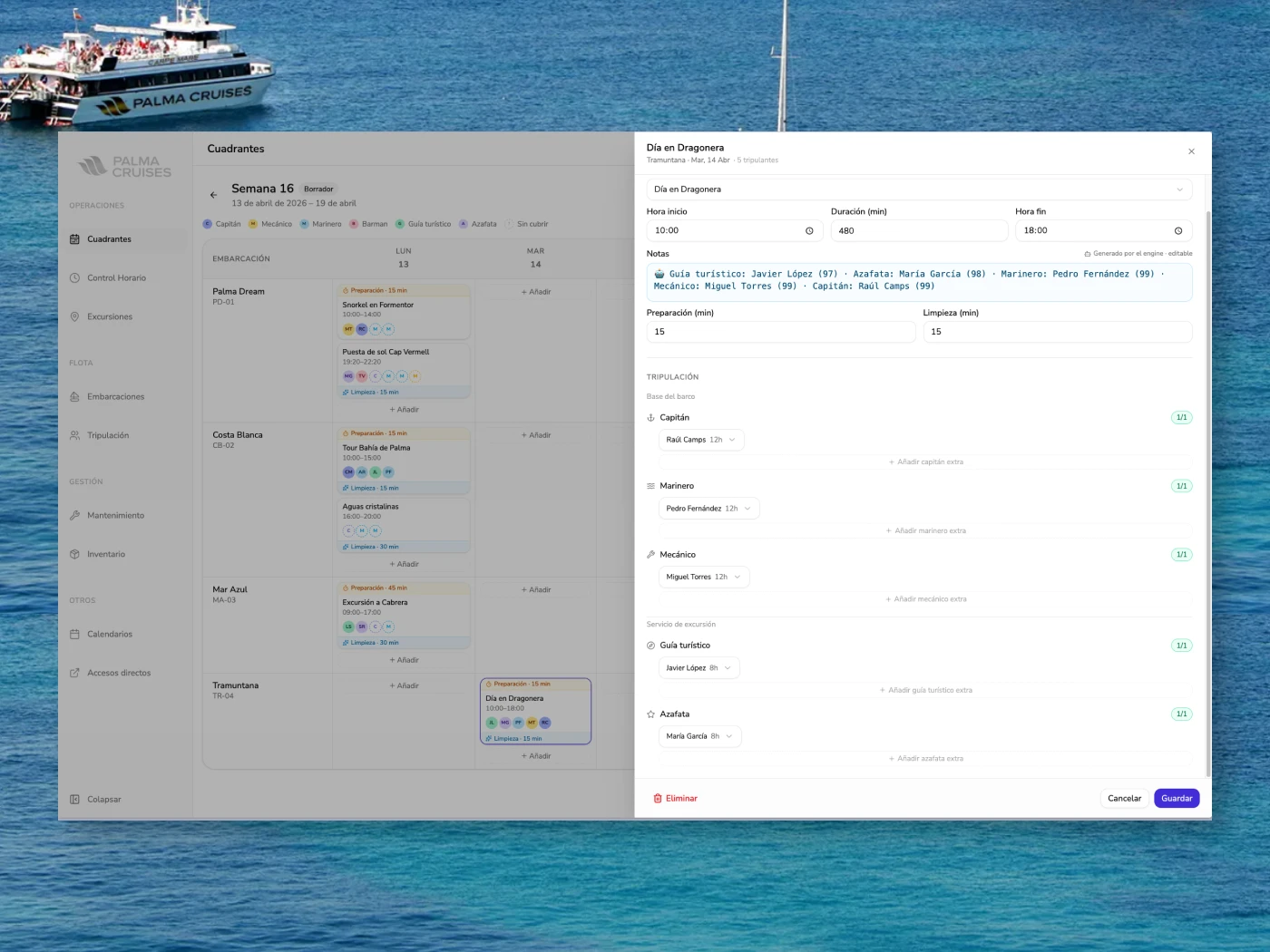1270x952 pixels.
Task: Click the Guía turístico 1/1 badge
Action: (x=1181, y=646)
